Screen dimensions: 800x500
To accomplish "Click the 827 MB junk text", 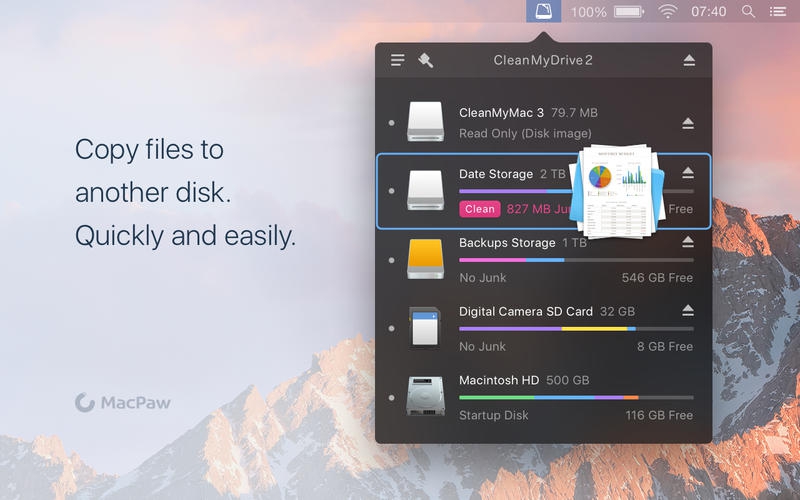I will point(539,209).
